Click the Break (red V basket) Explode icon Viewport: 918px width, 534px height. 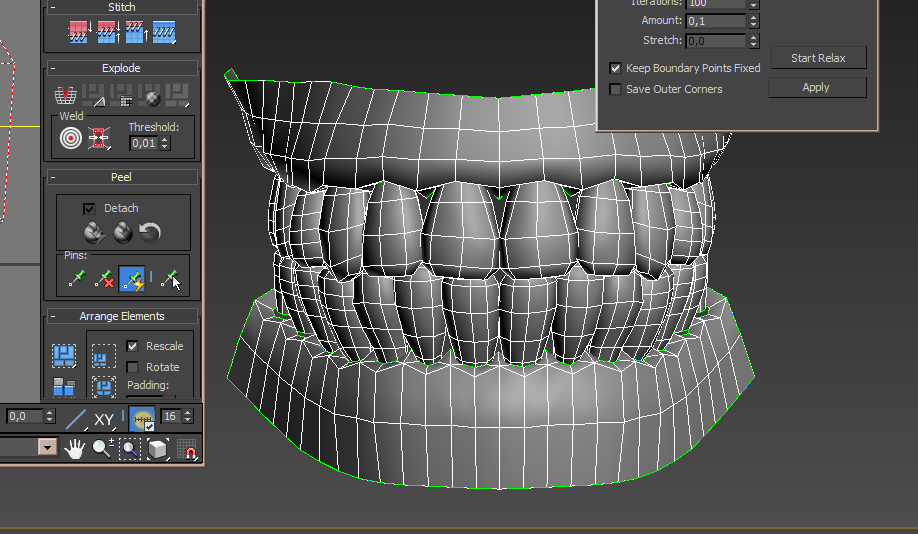[x=66, y=97]
